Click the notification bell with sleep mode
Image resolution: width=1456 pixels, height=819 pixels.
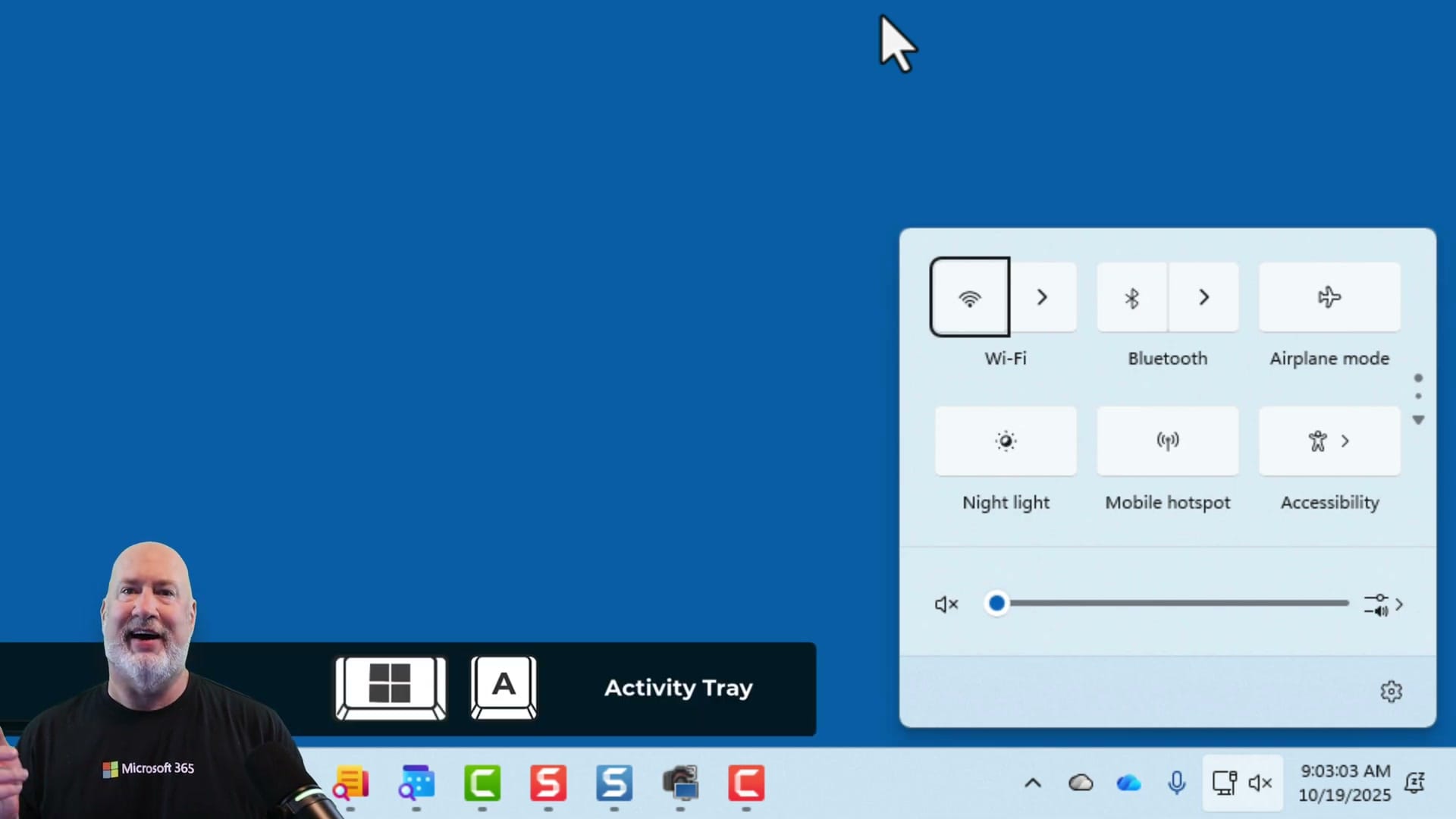pos(1416,783)
